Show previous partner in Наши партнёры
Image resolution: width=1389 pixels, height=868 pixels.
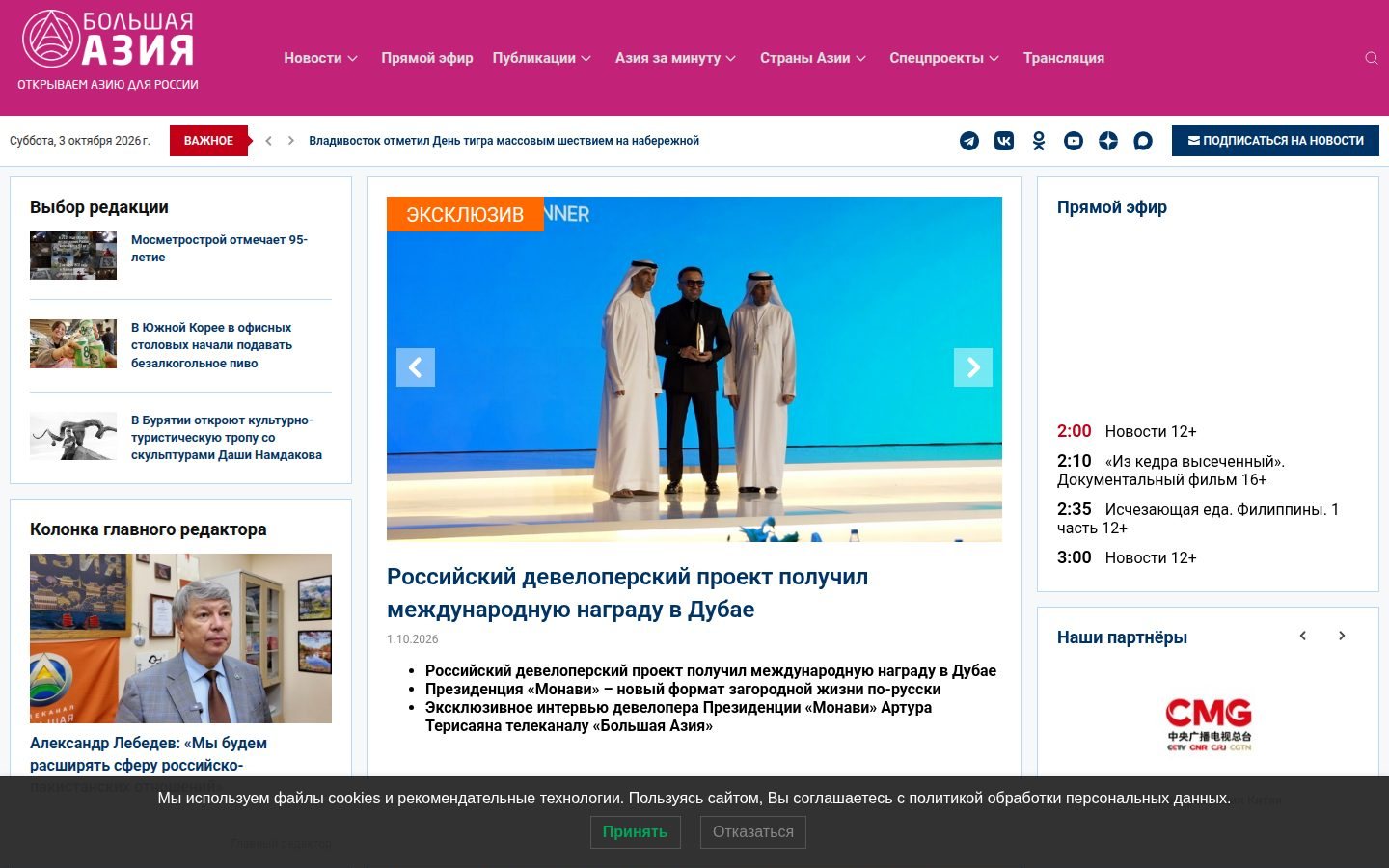click(x=1303, y=636)
